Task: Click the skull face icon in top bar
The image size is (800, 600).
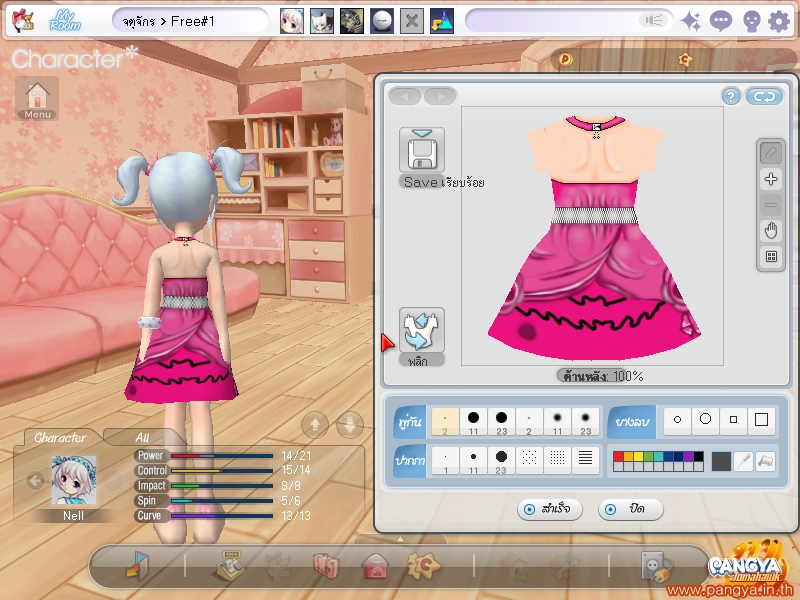Action: 751,22
